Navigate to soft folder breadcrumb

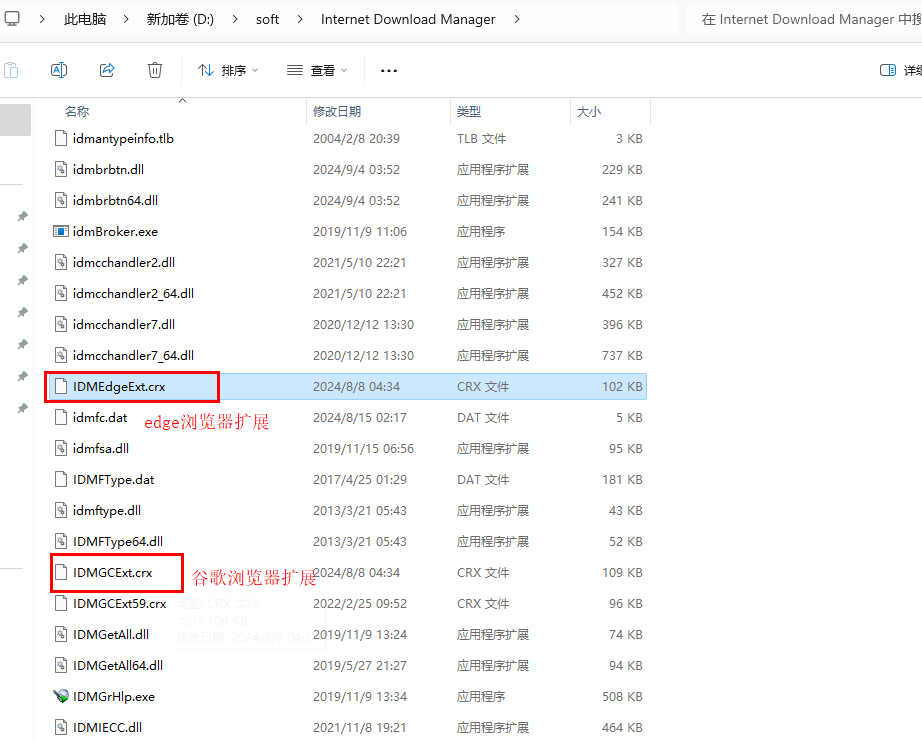coord(268,19)
